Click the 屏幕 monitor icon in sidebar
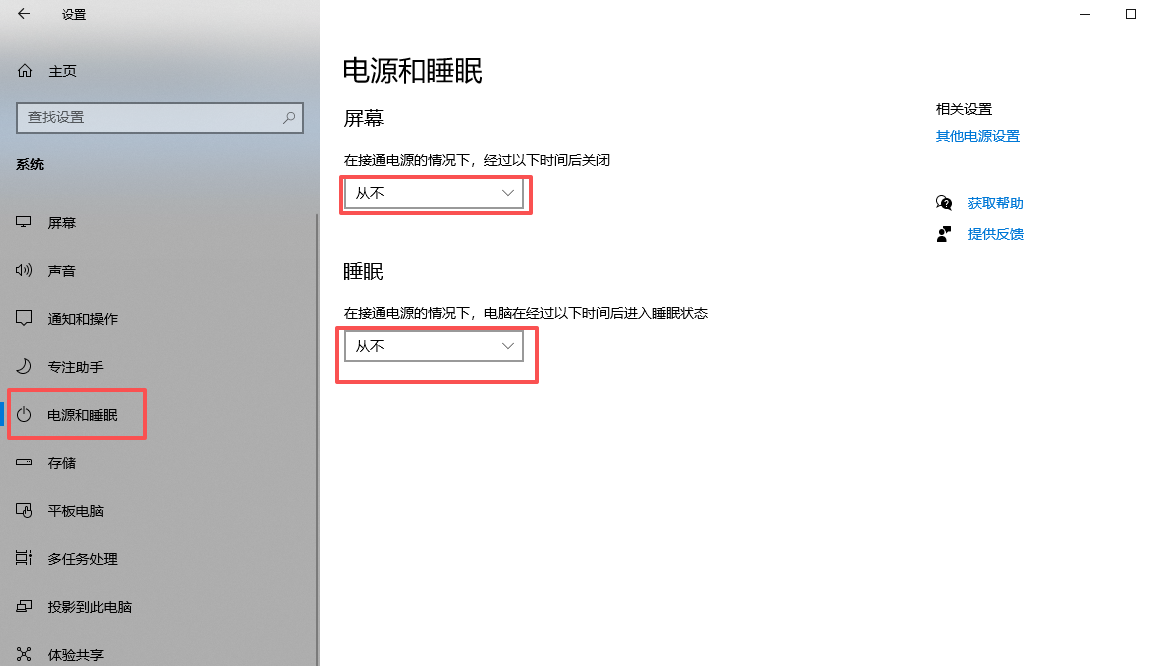Image resolution: width=1161 pixels, height=666 pixels. (x=25, y=223)
